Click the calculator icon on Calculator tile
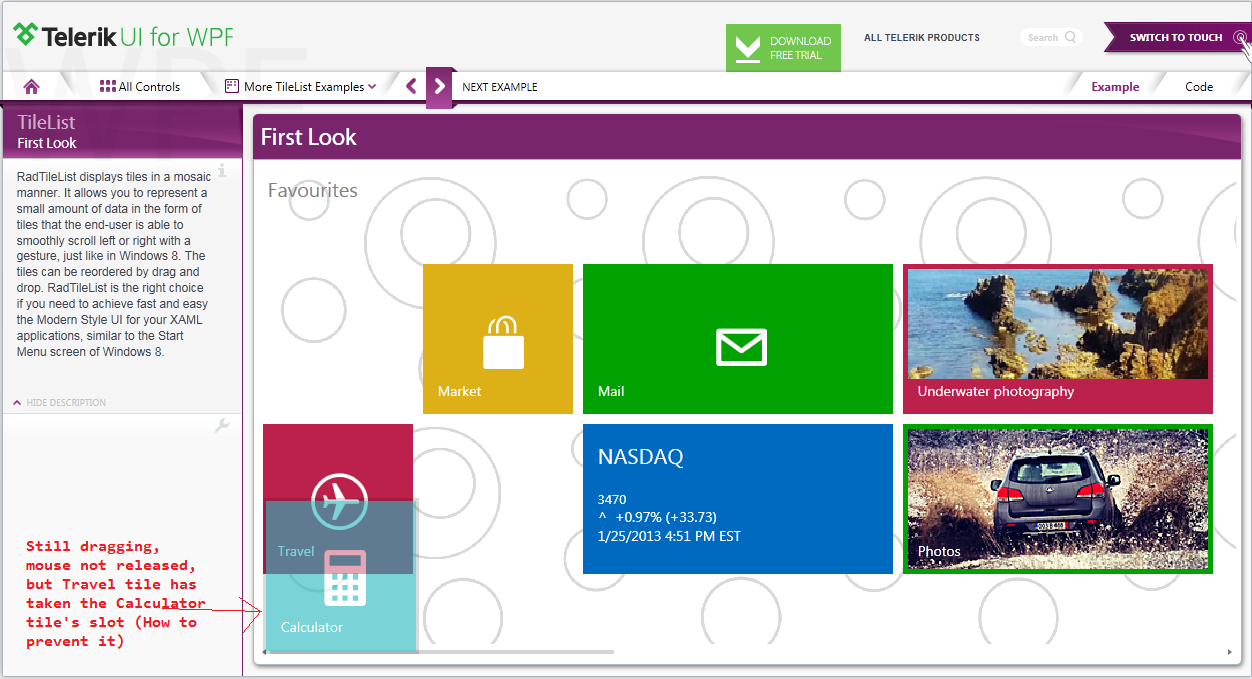Viewport: 1252px width, 679px height. 345,578
